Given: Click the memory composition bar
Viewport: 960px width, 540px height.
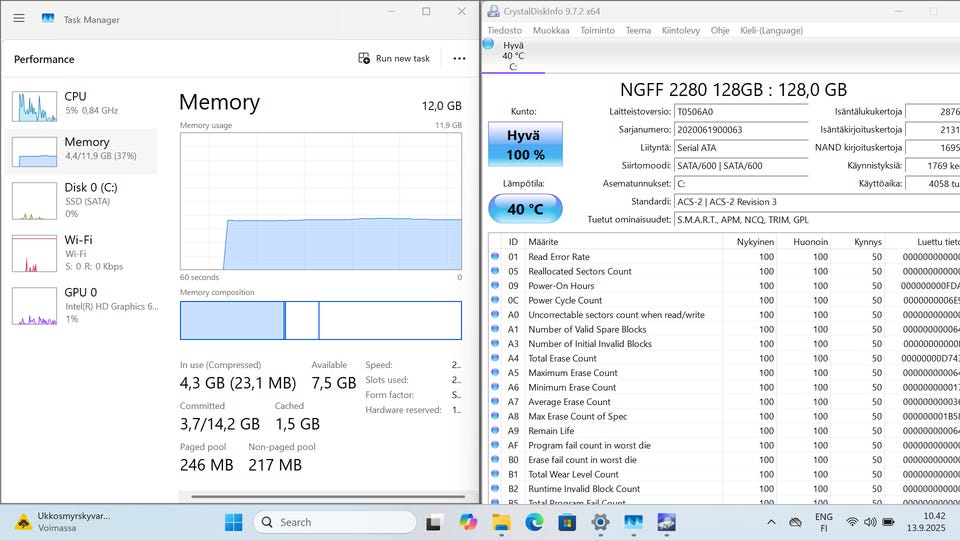Looking at the screenshot, I should click(x=321, y=320).
